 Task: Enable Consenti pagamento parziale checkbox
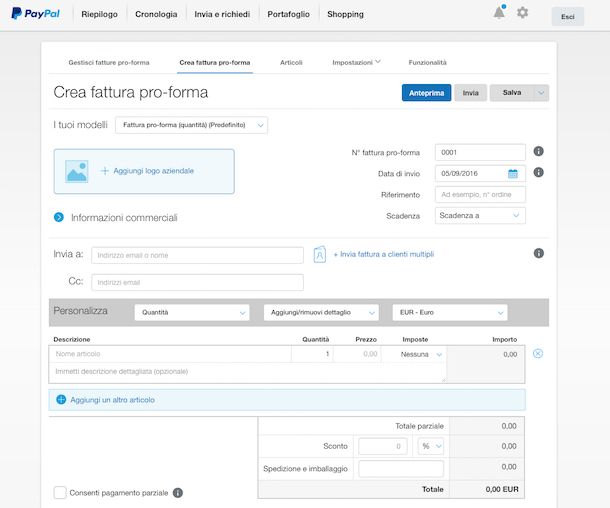click(60, 493)
